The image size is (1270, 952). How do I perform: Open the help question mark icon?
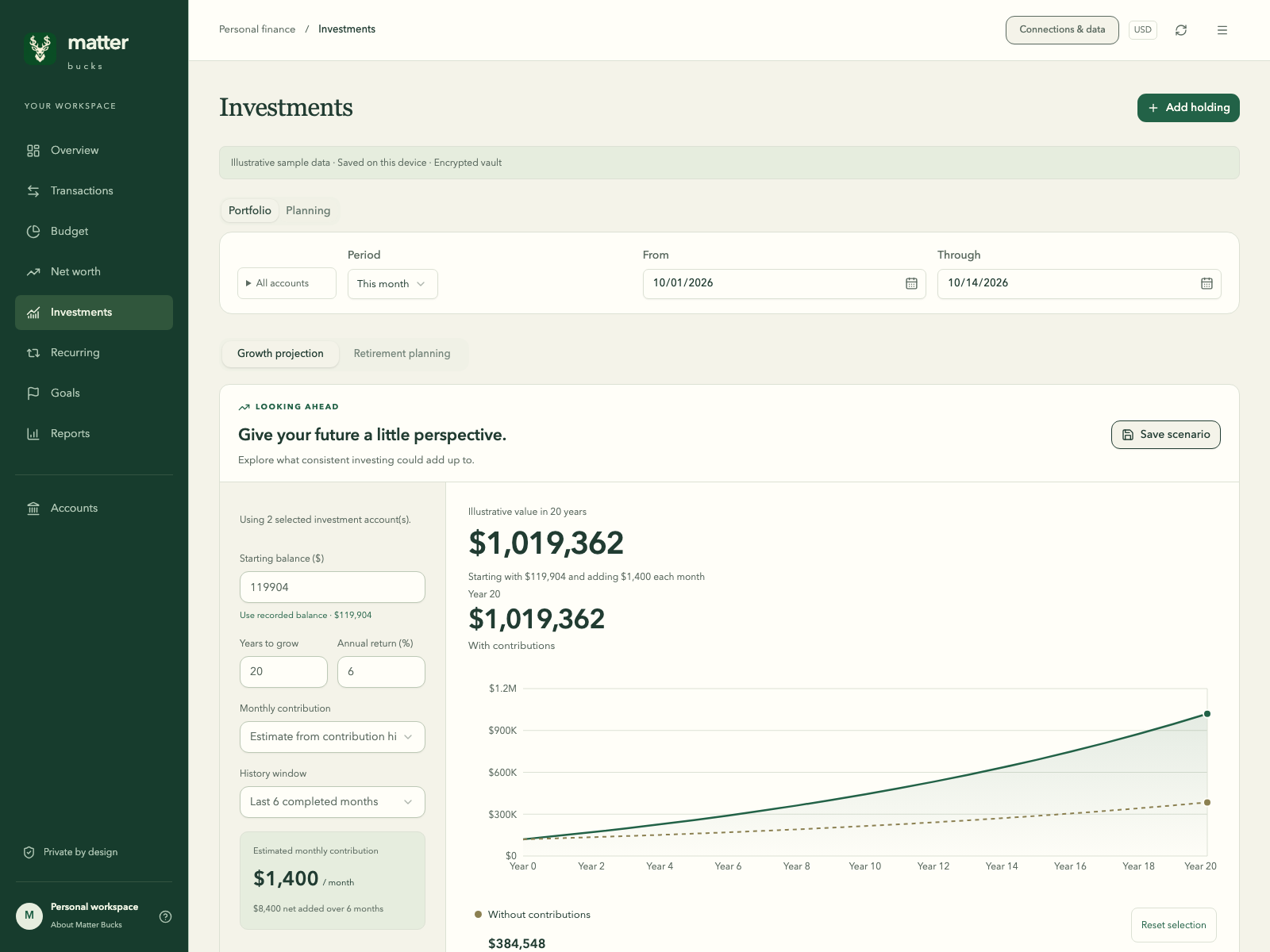(x=165, y=916)
